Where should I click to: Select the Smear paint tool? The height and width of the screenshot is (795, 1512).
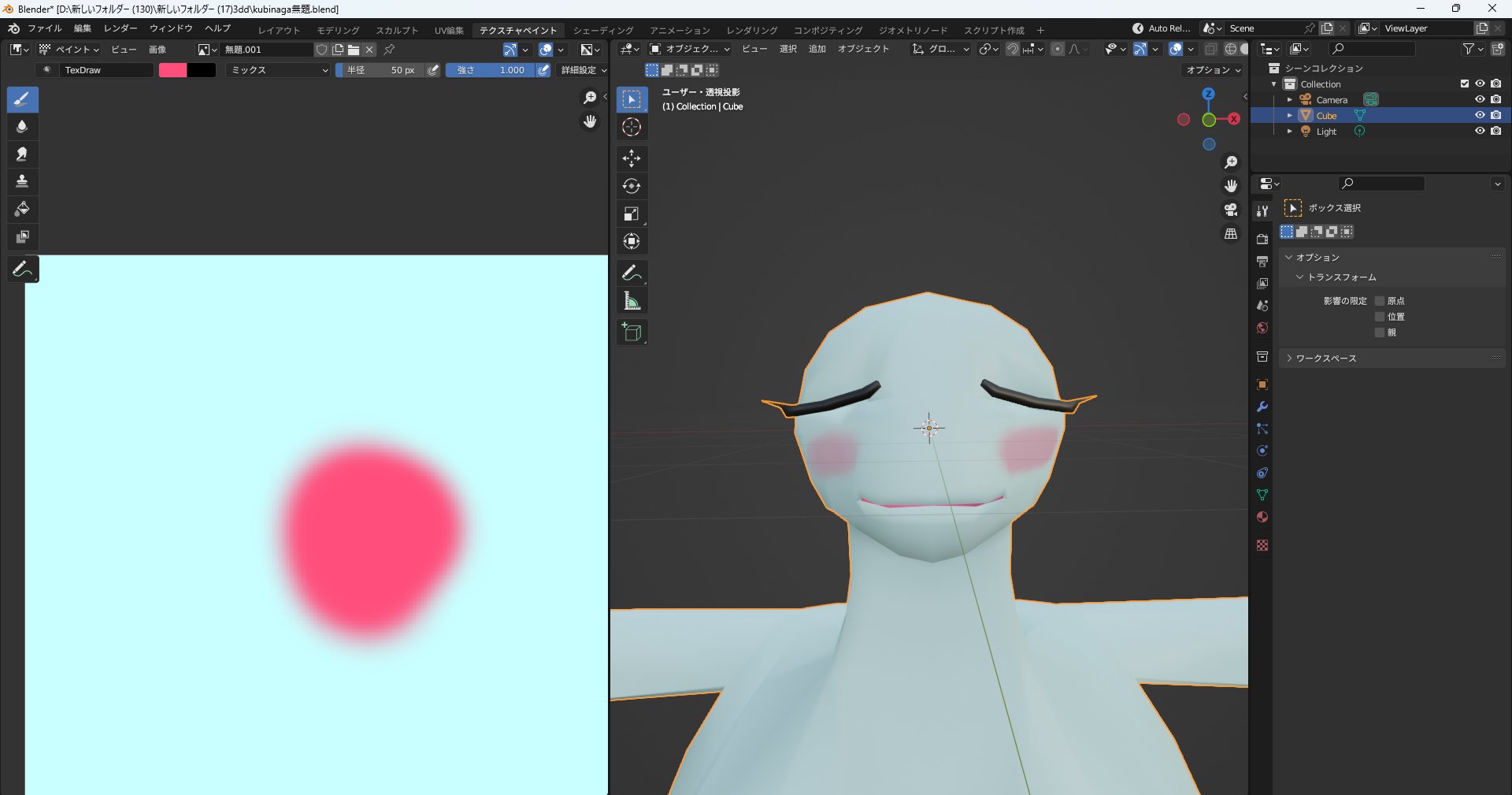tap(22, 154)
